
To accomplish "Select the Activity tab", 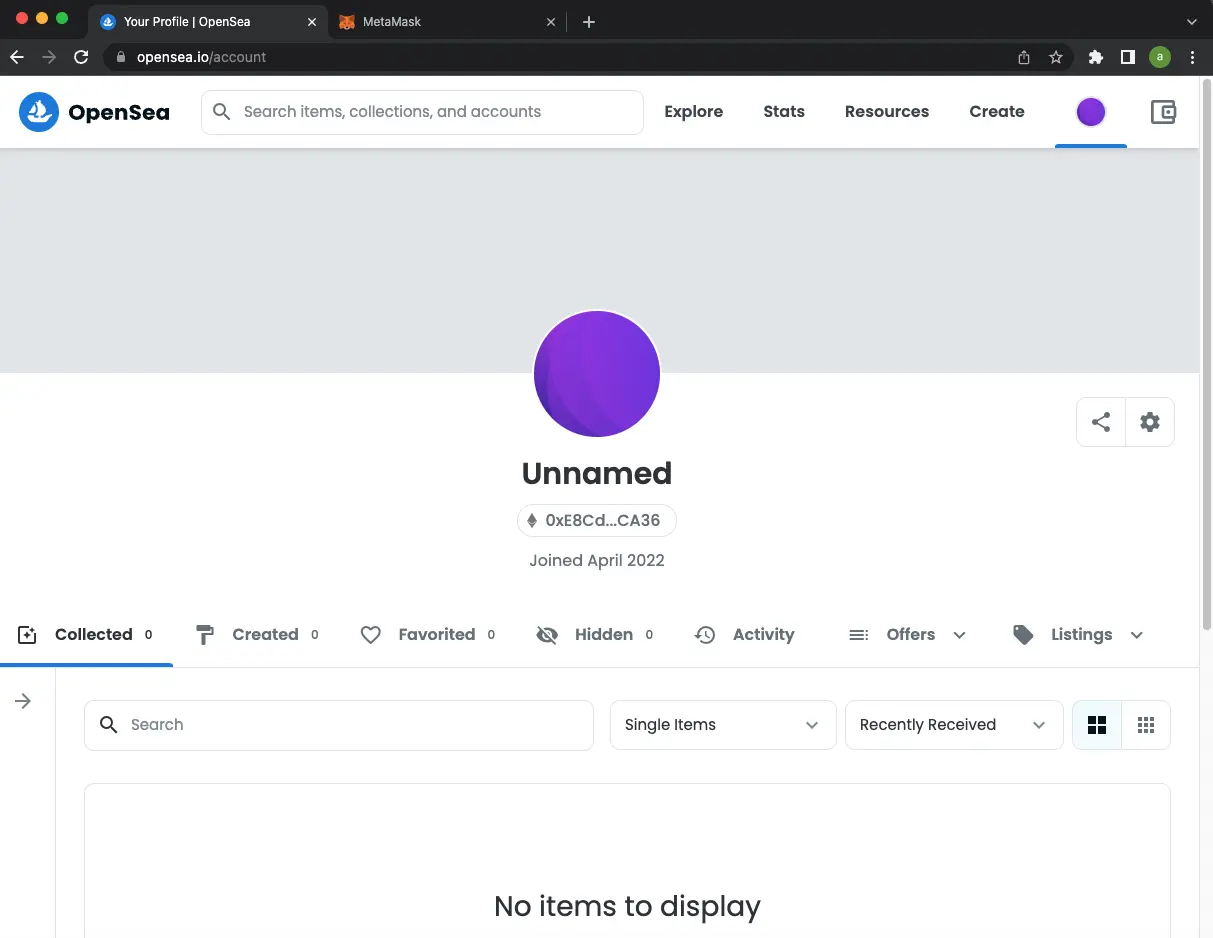I will 745,635.
